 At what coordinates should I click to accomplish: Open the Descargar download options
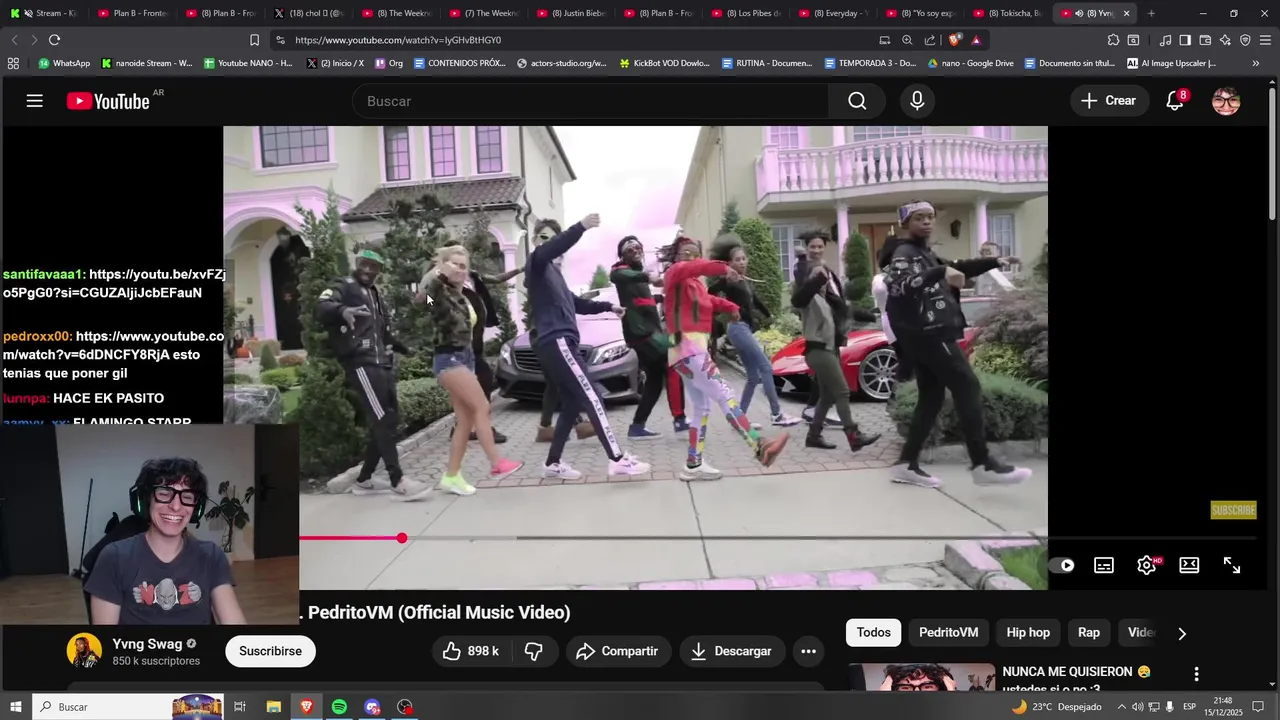(731, 651)
